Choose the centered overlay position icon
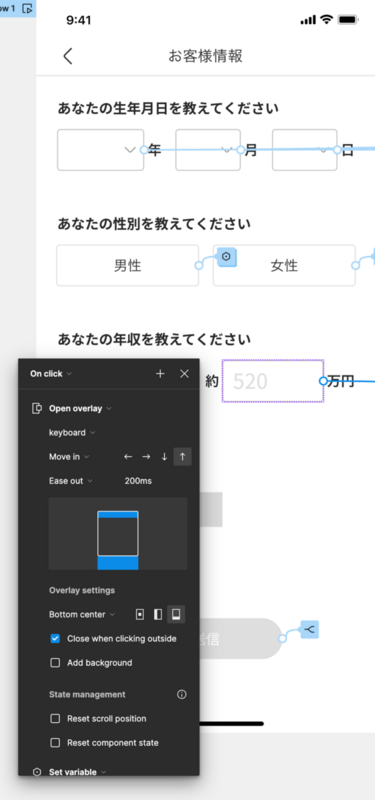 pyautogui.click(x=140, y=614)
